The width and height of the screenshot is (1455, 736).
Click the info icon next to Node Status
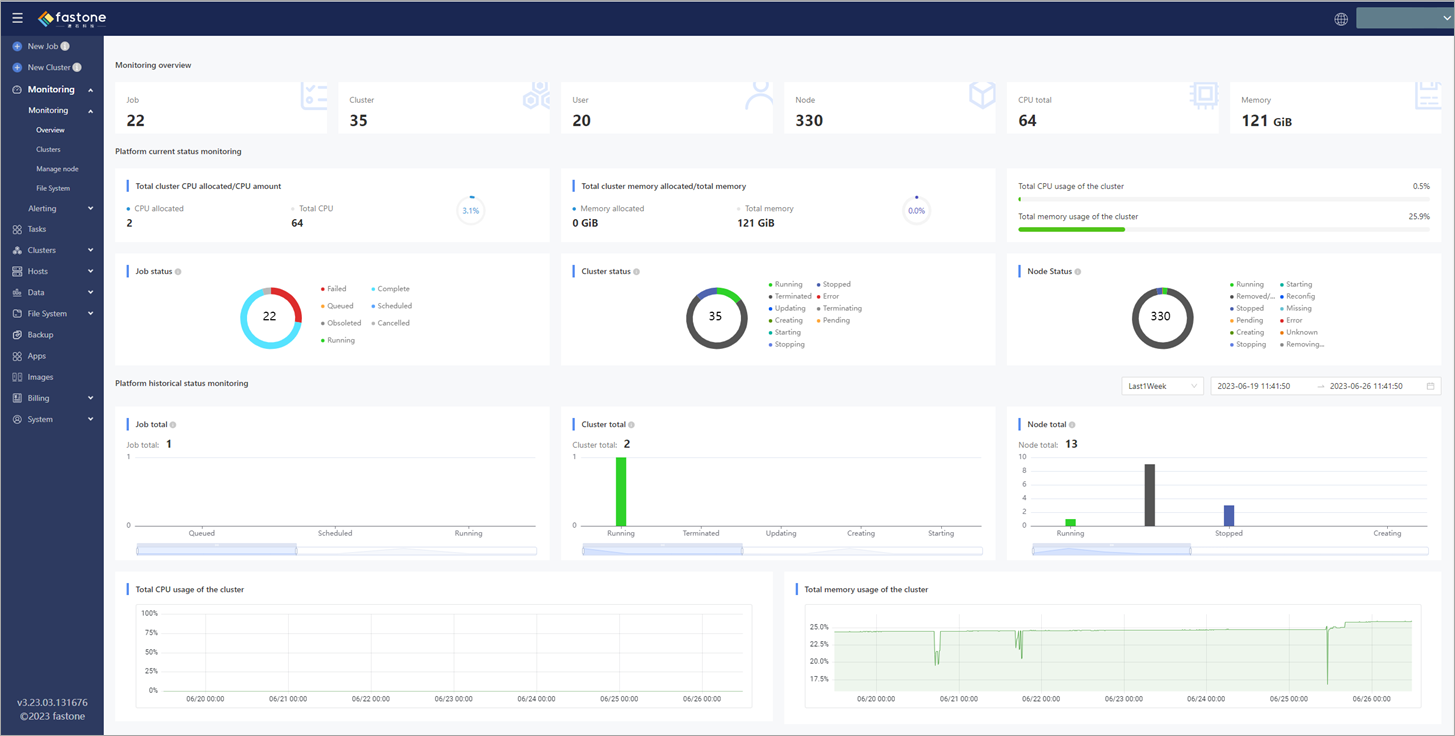(1077, 271)
